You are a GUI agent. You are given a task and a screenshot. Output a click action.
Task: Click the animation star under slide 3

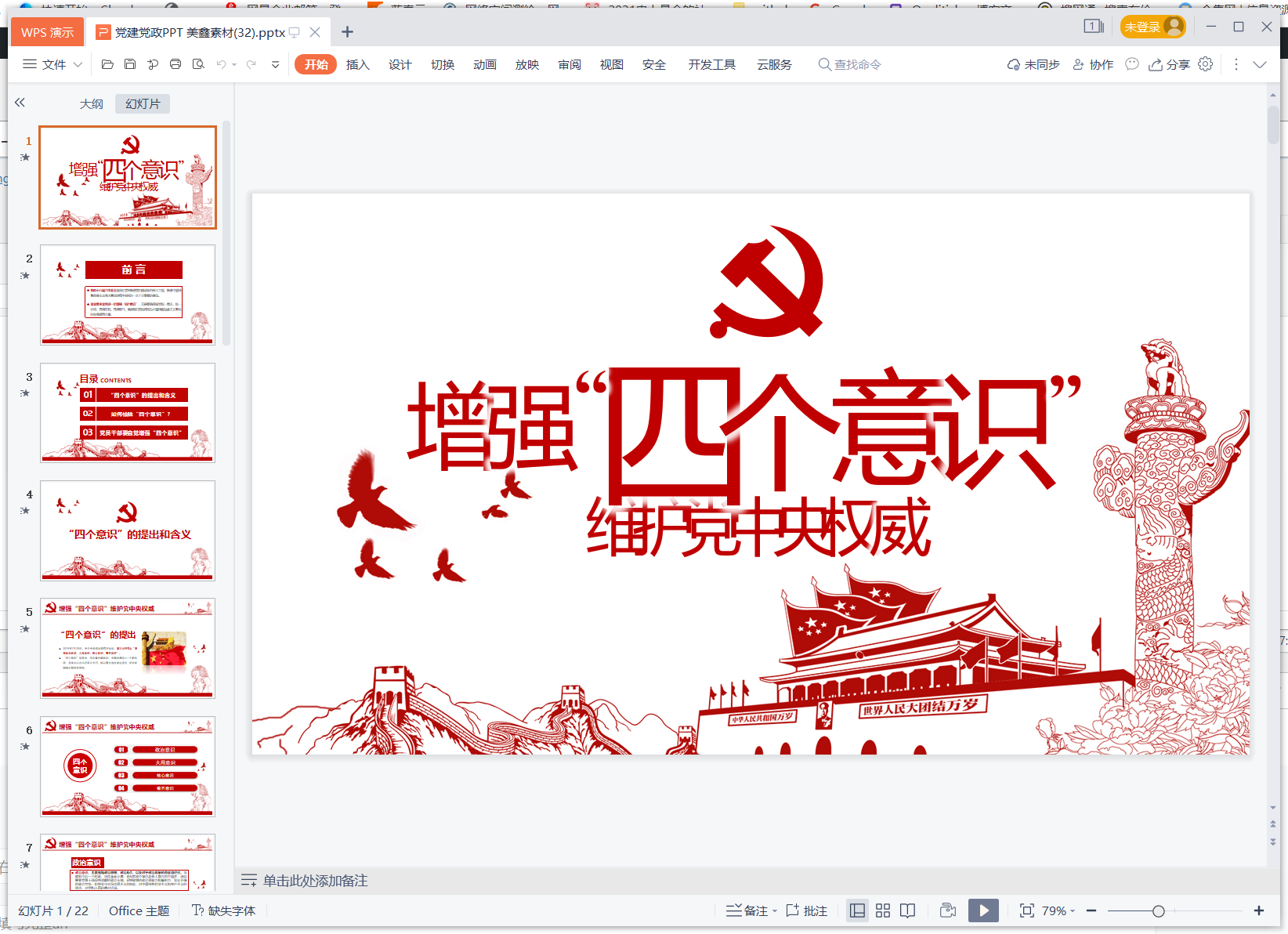25,393
